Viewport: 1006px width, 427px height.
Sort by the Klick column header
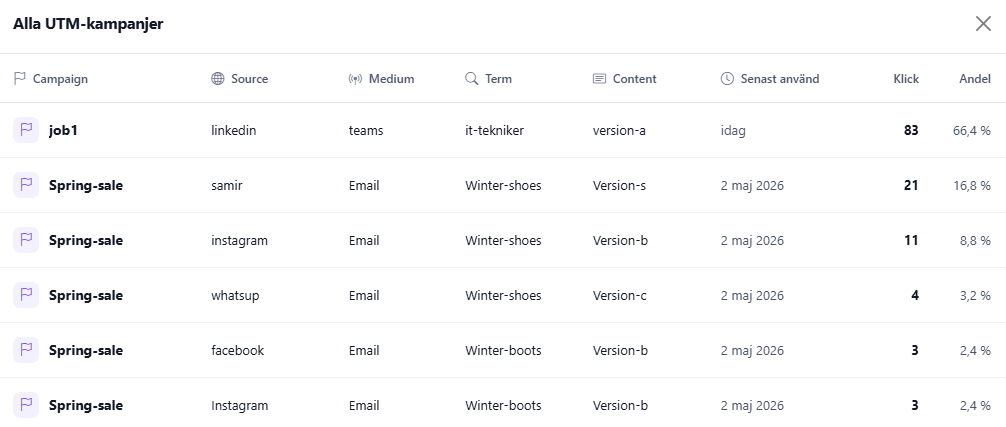(906, 79)
